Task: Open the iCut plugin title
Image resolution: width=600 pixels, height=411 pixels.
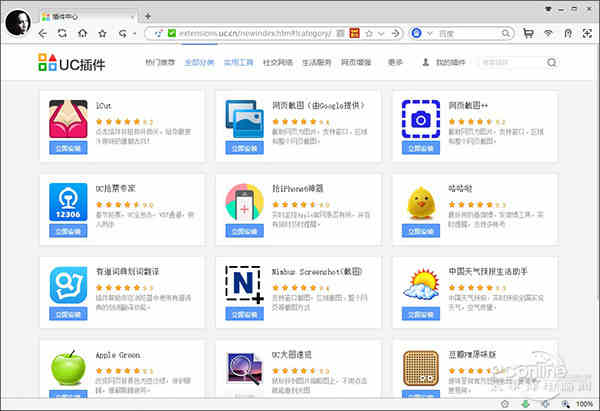Action: tap(103, 106)
